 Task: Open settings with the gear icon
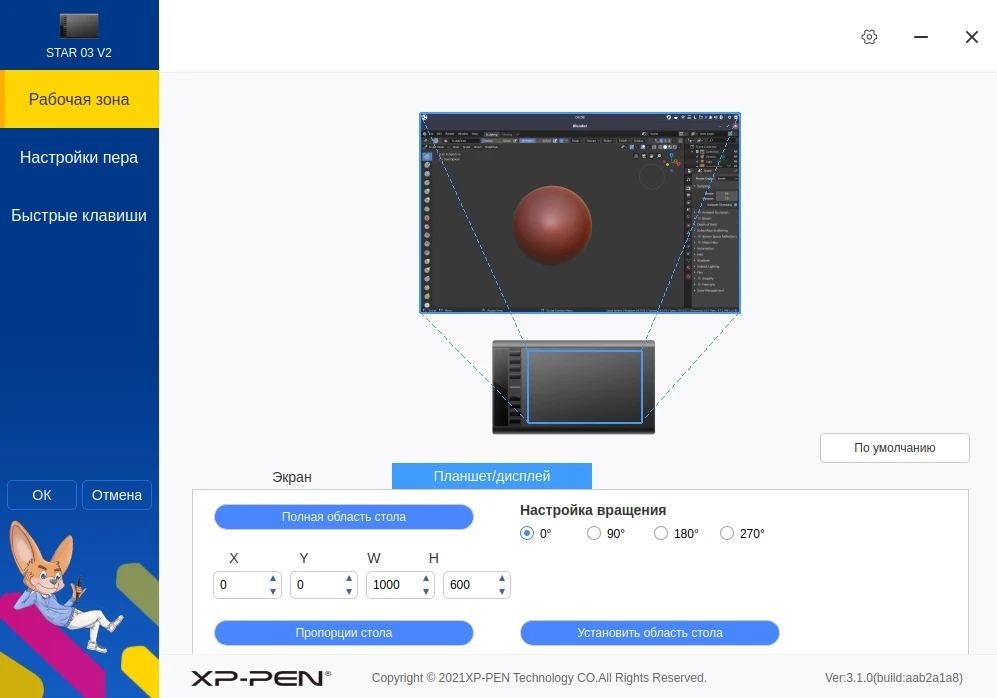pos(869,37)
